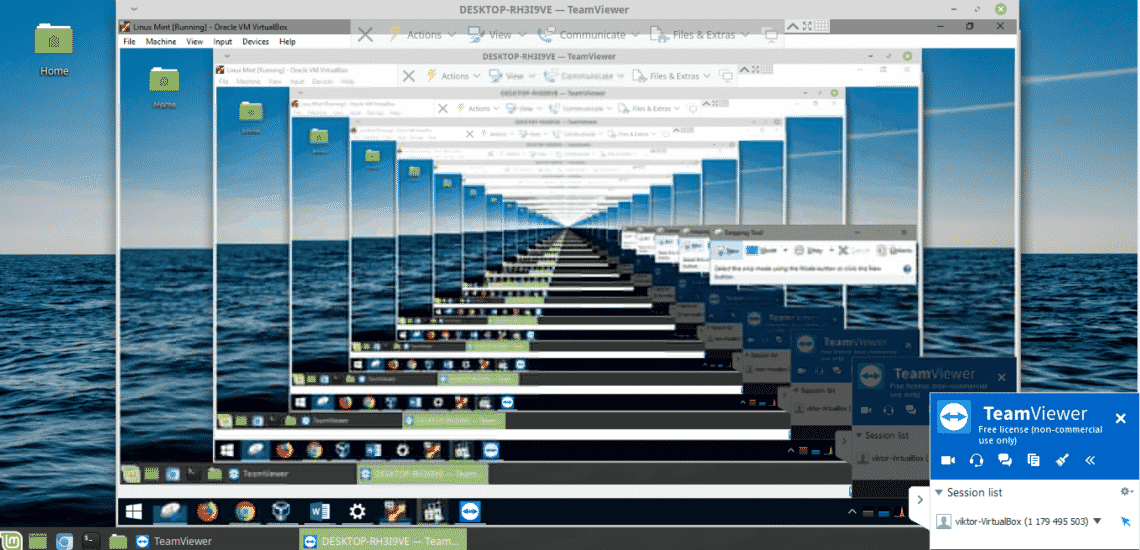Toggle fullscreen icon on outermost TeamViewer toolbar
Screen dimensions: 1140x550
click(x=805, y=25)
